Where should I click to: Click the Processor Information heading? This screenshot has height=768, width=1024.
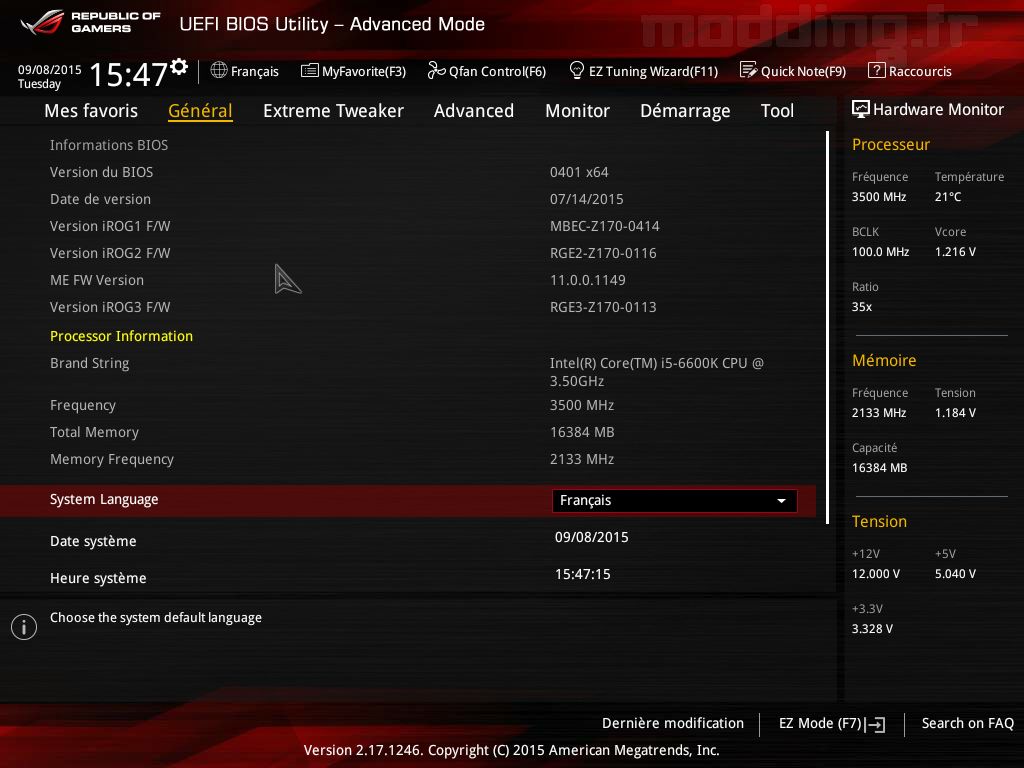coord(121,336)
